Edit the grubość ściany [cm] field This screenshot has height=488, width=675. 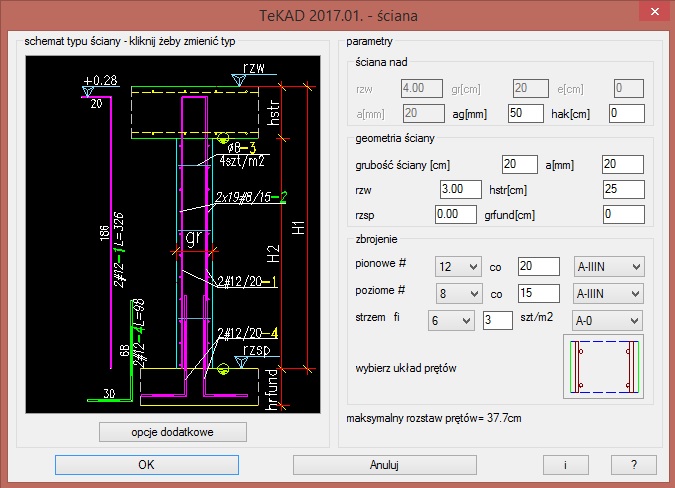(x=520, y=164)
